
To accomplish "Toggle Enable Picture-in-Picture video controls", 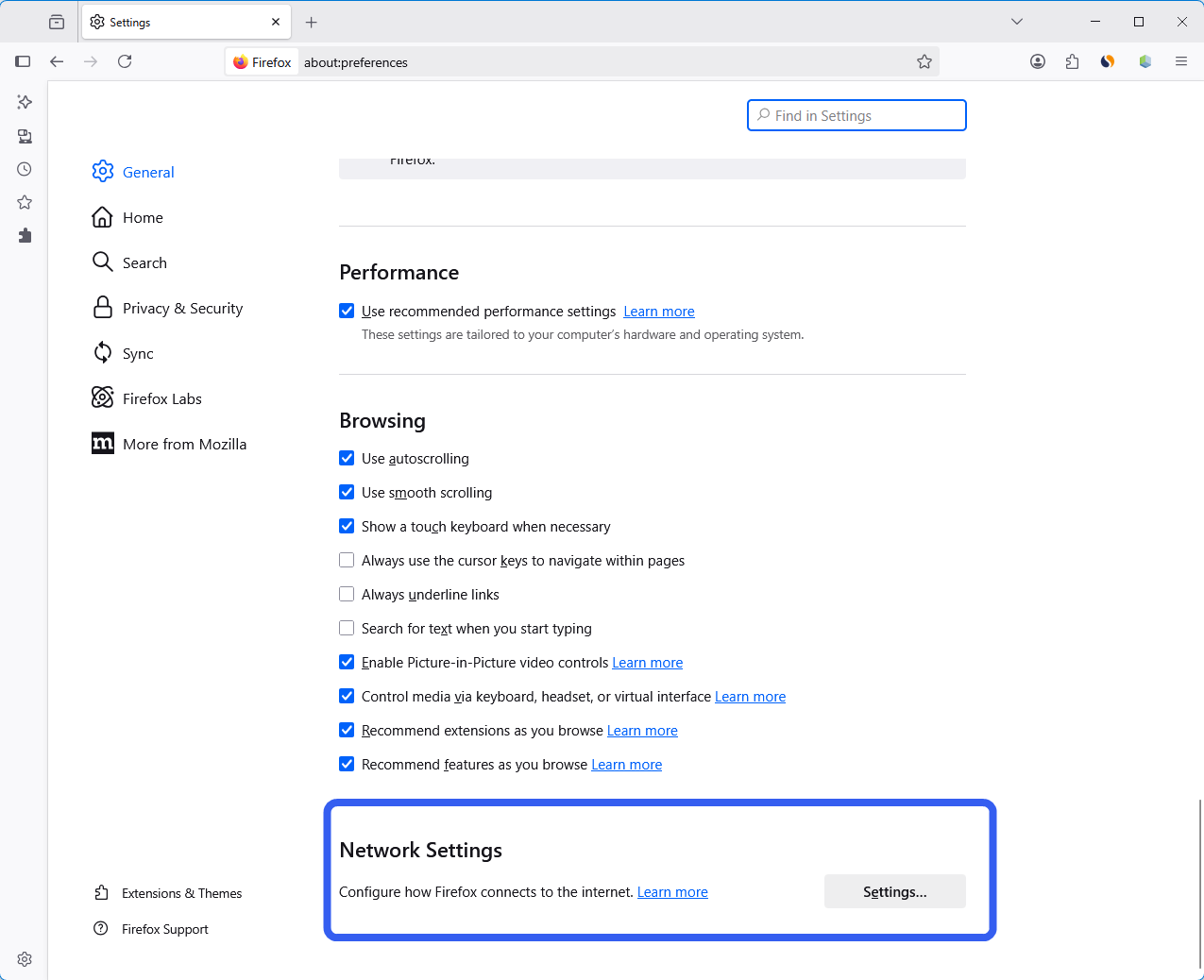I will [x=347, y=662].
